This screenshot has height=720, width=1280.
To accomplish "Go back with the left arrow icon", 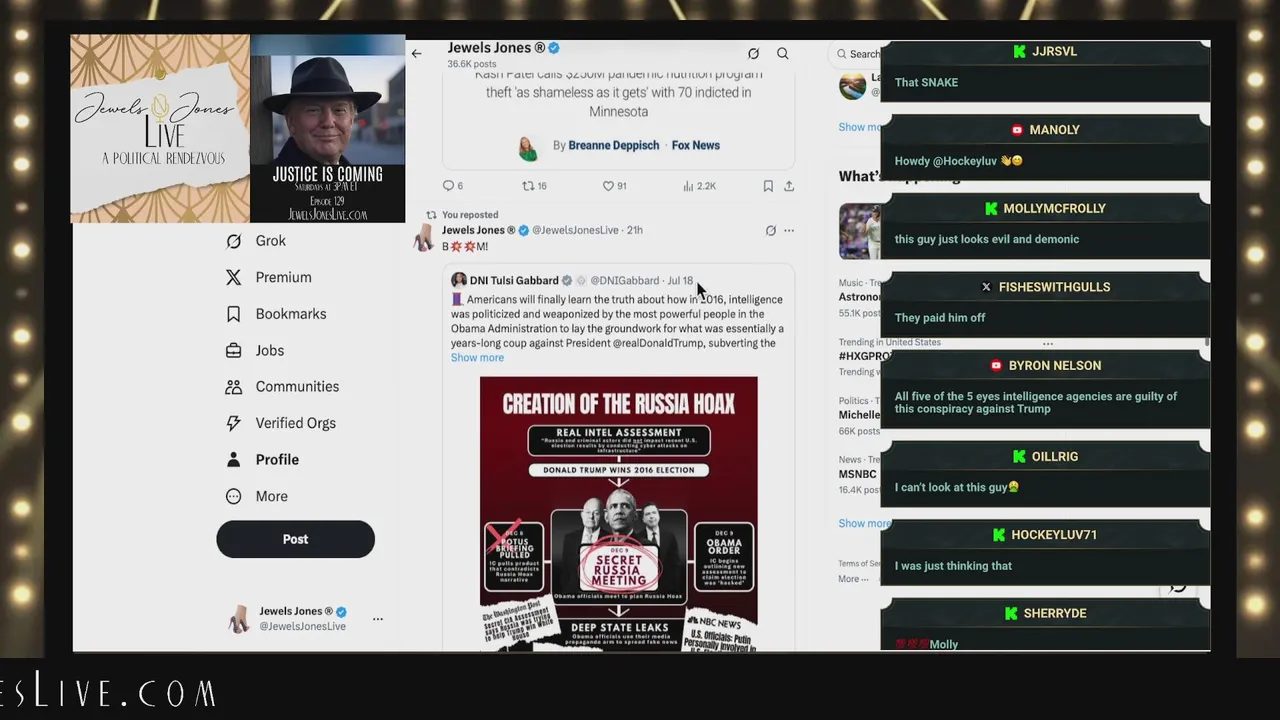I will (416, 54).
